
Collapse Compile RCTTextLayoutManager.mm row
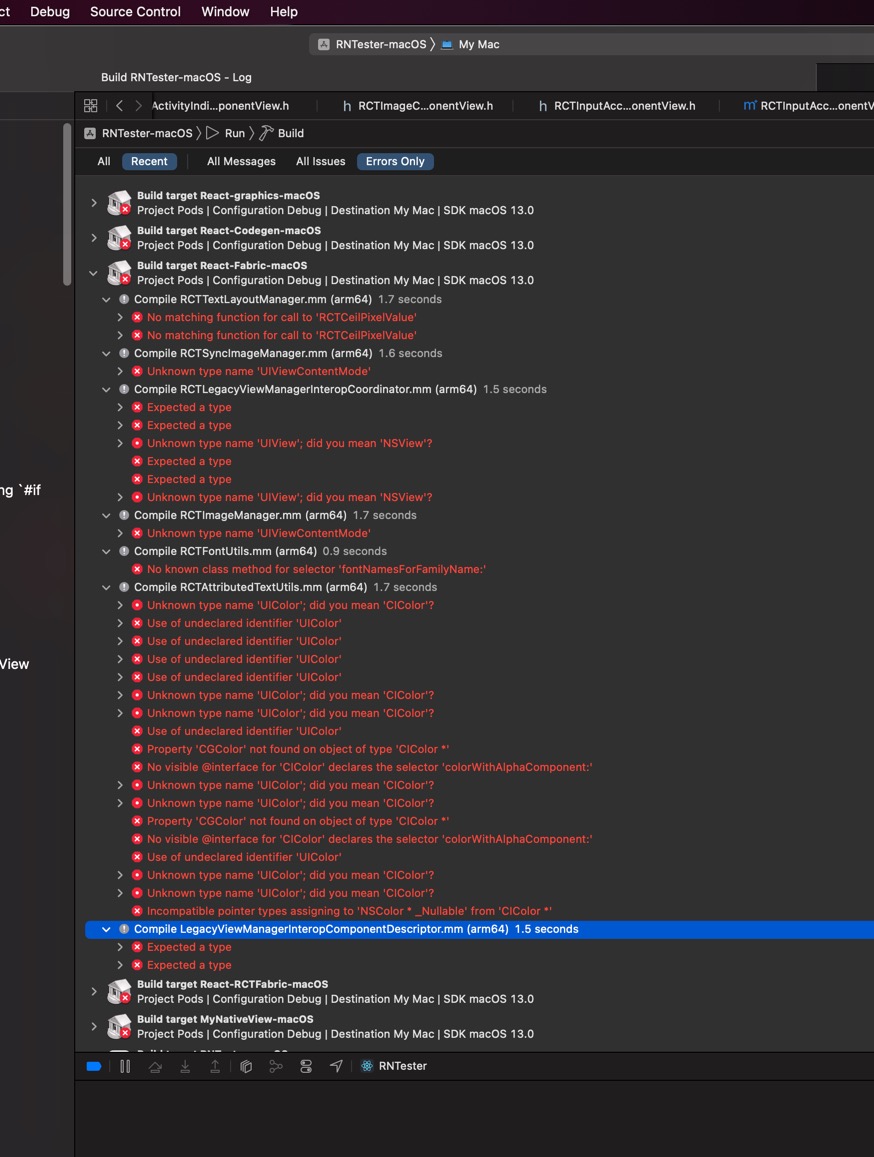pyautogui.click(x=106, y=300)
